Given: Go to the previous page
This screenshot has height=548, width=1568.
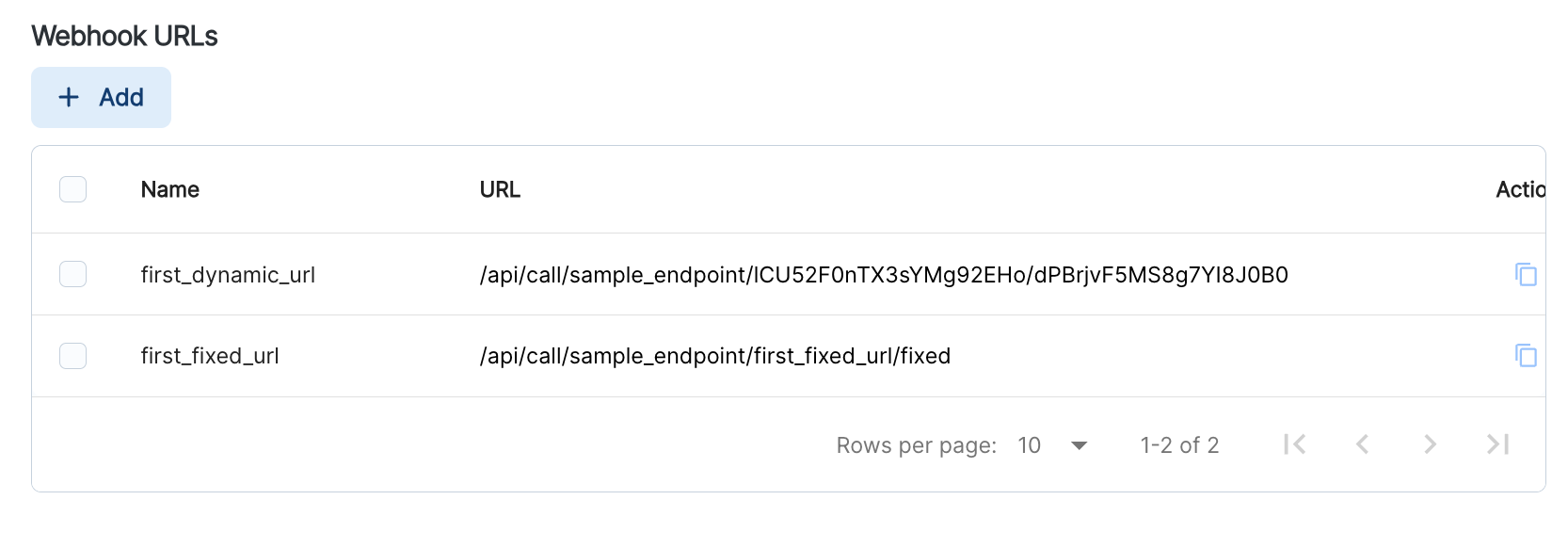Looking at the screenshot, I should (1362, 444).
